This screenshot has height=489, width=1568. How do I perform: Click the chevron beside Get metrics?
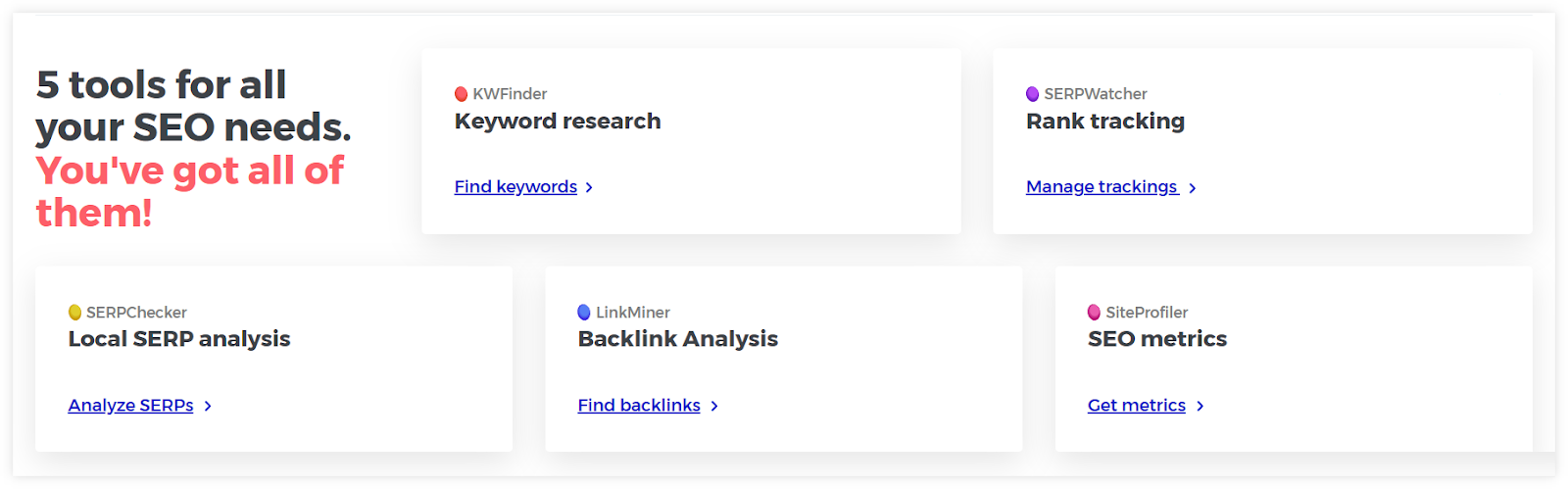point(1200,406)
